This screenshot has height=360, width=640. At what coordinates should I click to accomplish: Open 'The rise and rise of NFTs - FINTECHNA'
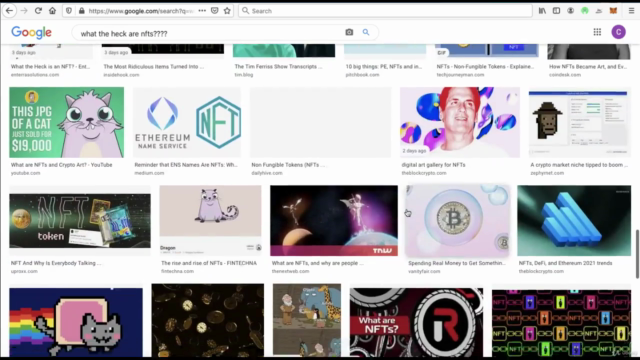(x=209, y=263)
